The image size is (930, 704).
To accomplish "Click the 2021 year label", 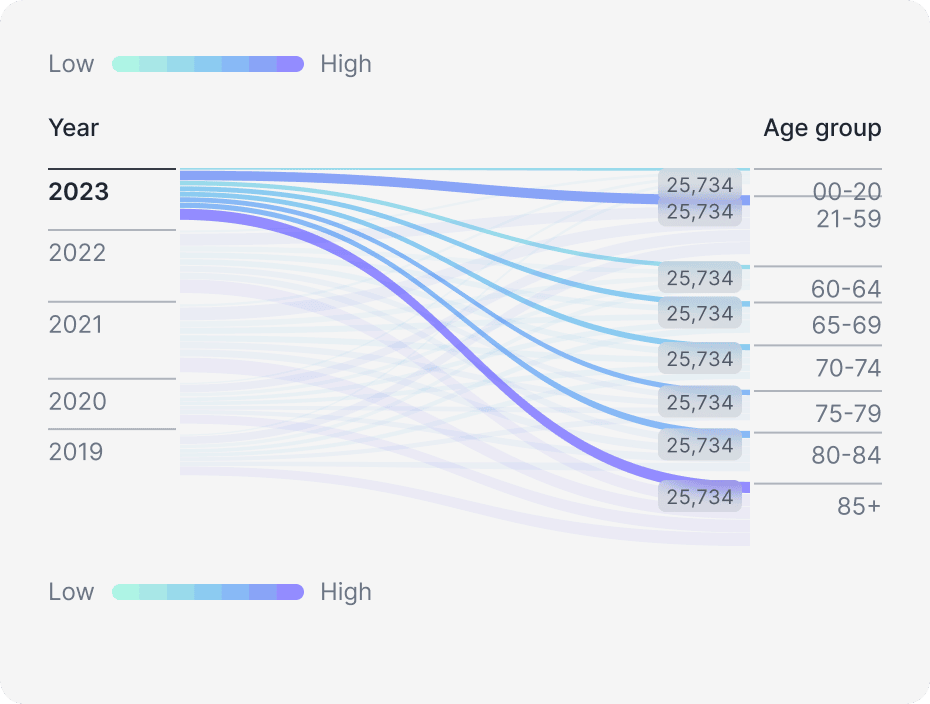I will coord(76,325).
